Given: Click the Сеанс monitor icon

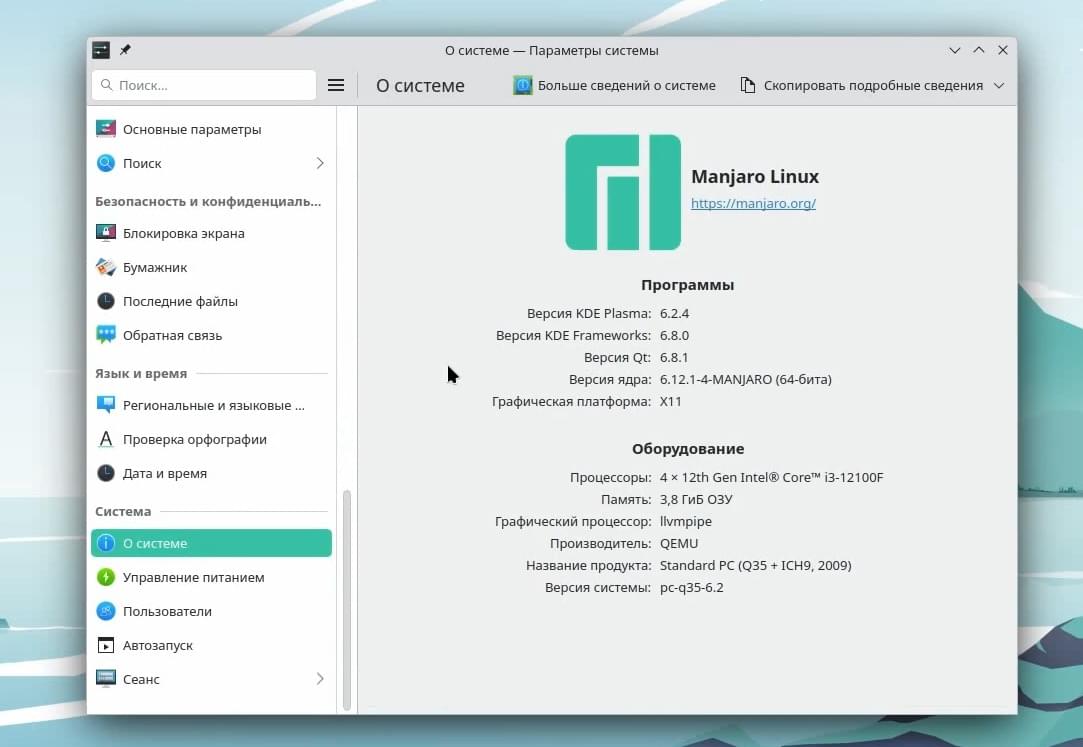Looking at the screenshot, I should pos(106,679).
